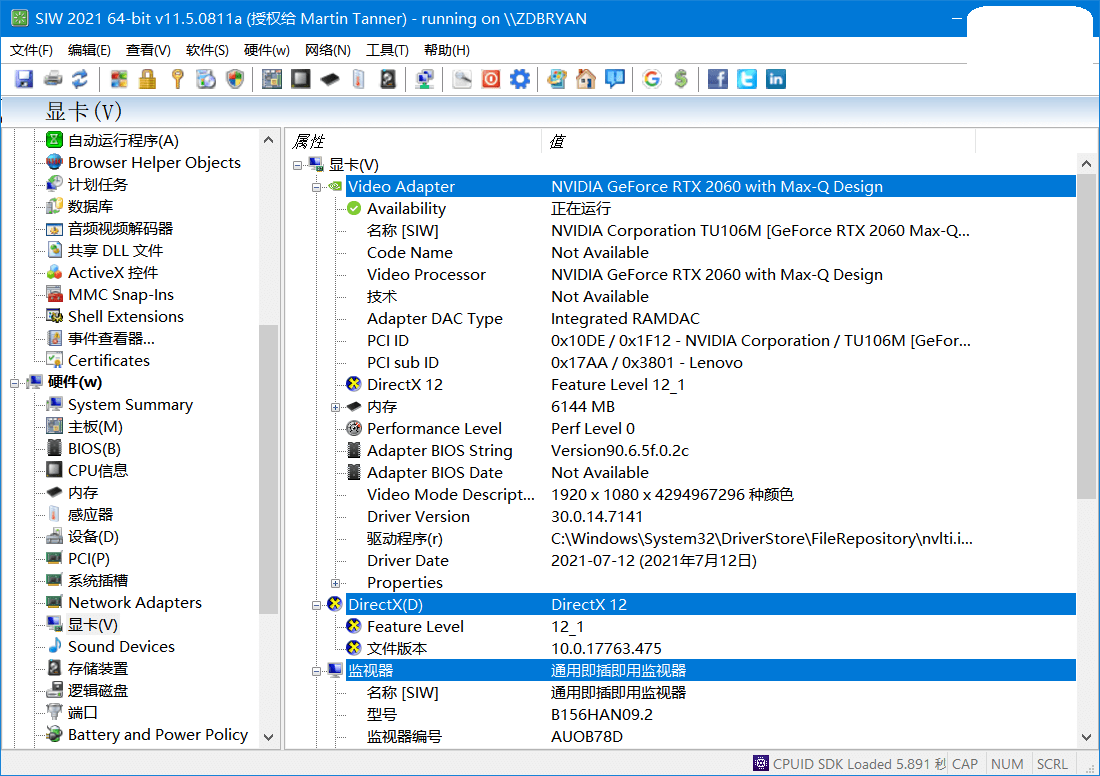The width and height of the screenshot is (1100, 776).
Task: Click the details pane scrollbar down arrow
Action: pos(1086,737)
